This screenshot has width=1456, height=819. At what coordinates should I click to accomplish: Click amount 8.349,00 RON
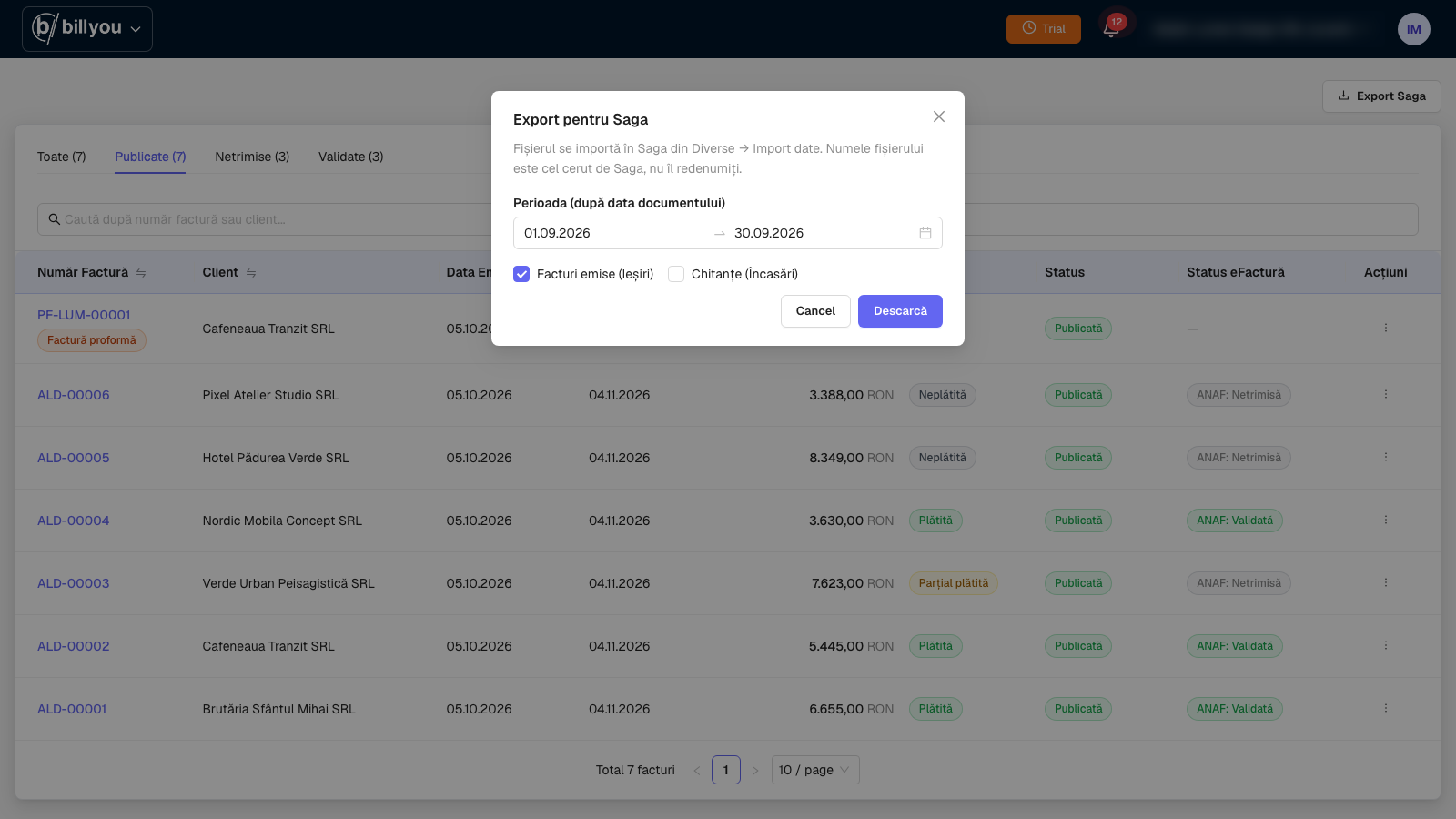pyautogui.click(x=852, y=458)
